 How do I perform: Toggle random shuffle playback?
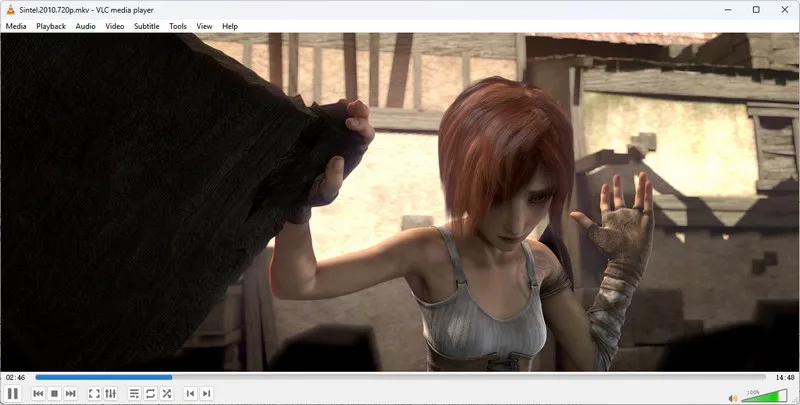[x=167, y=393]
